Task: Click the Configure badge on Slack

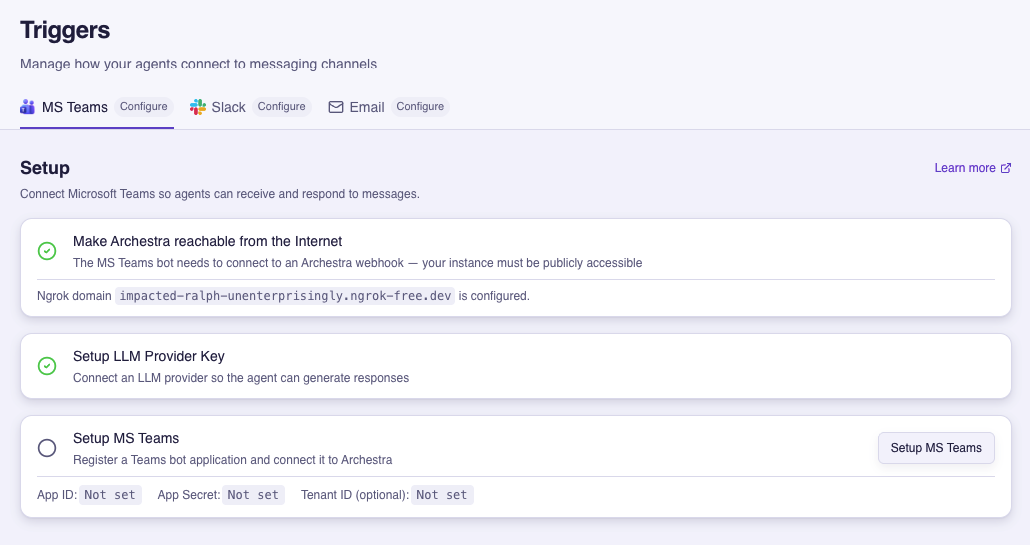Action: tap(281, 107)
